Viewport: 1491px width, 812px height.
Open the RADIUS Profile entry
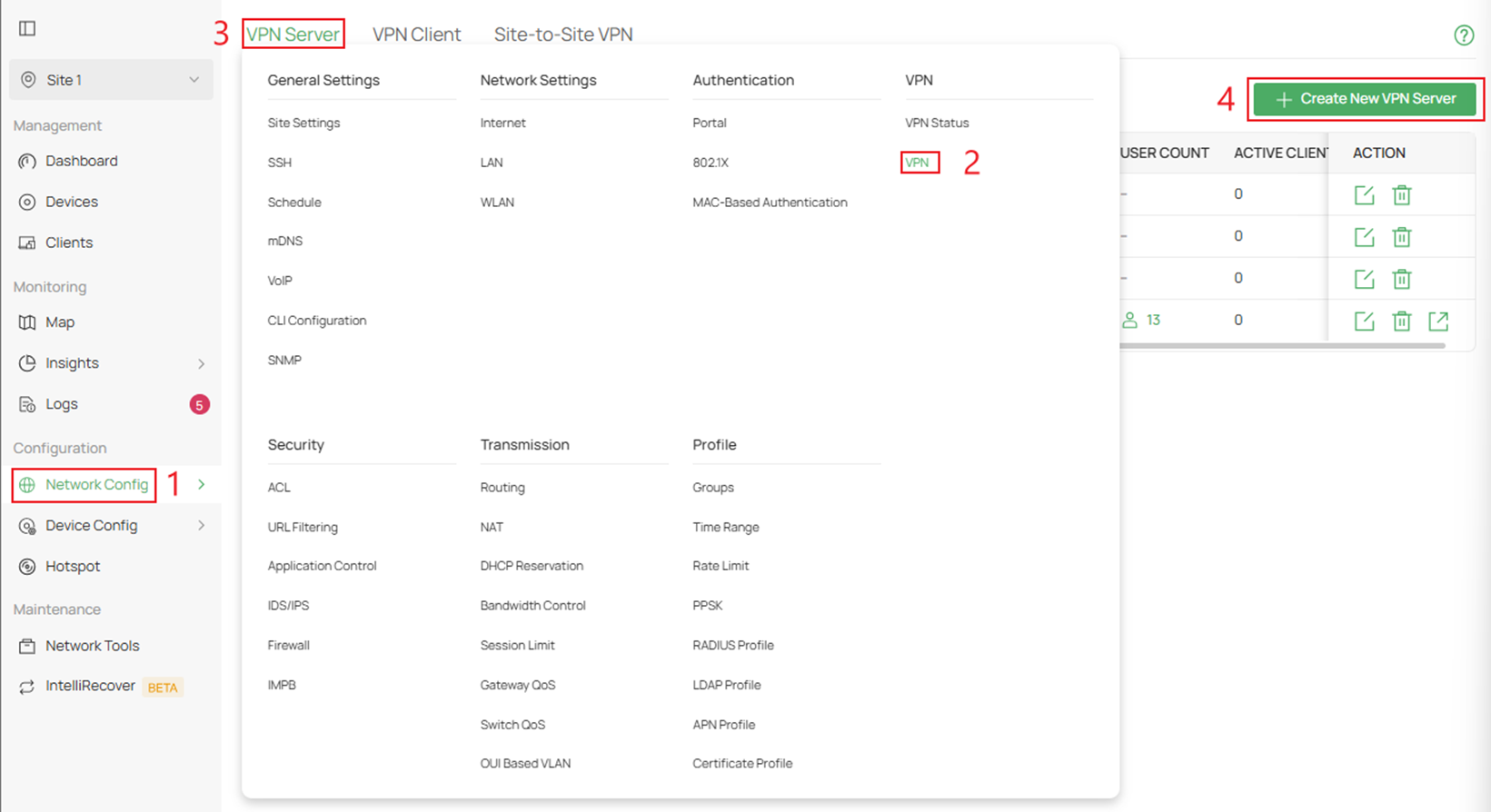(x=733, y=646)
